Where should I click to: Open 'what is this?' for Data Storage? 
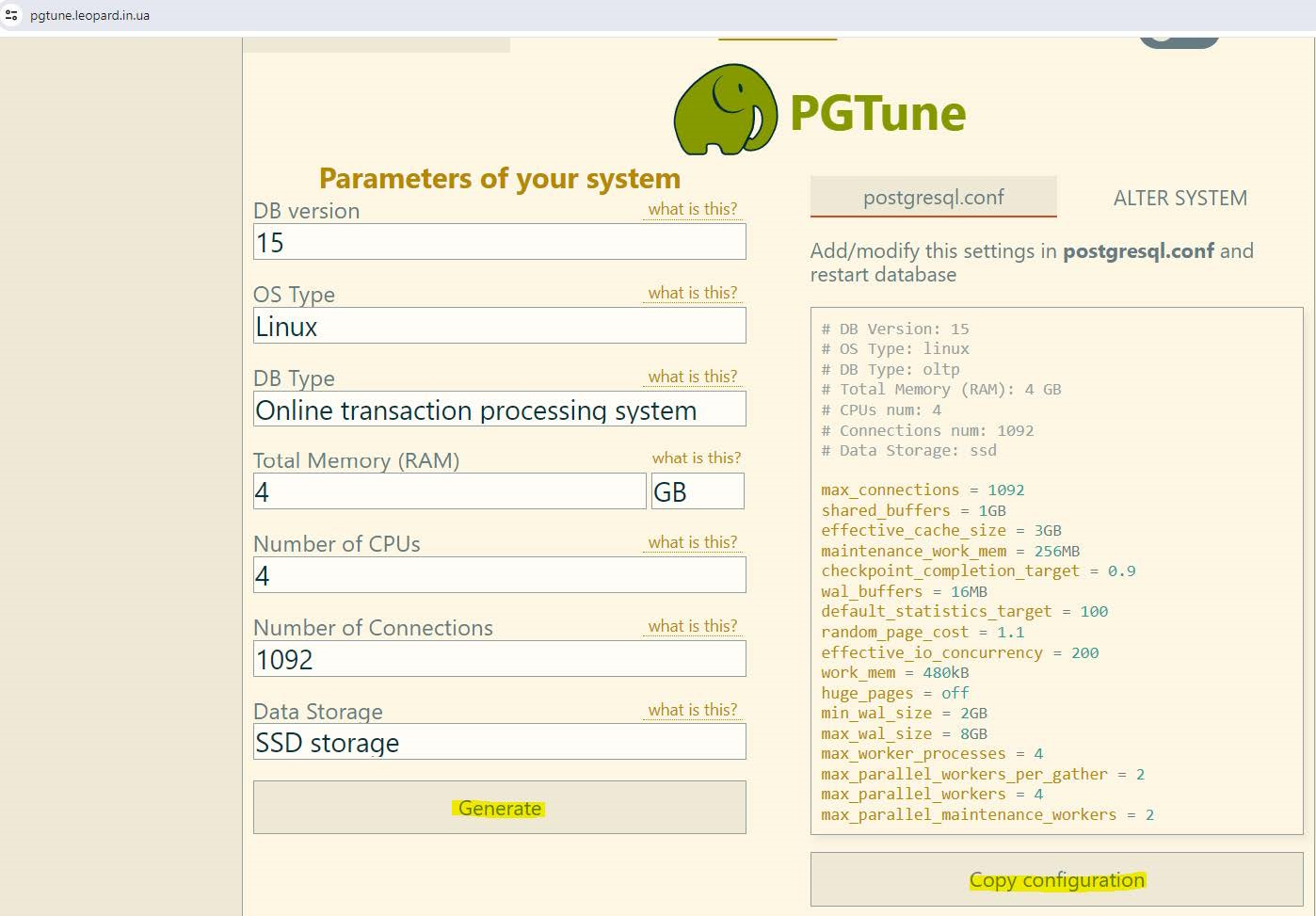coord(693,710)
